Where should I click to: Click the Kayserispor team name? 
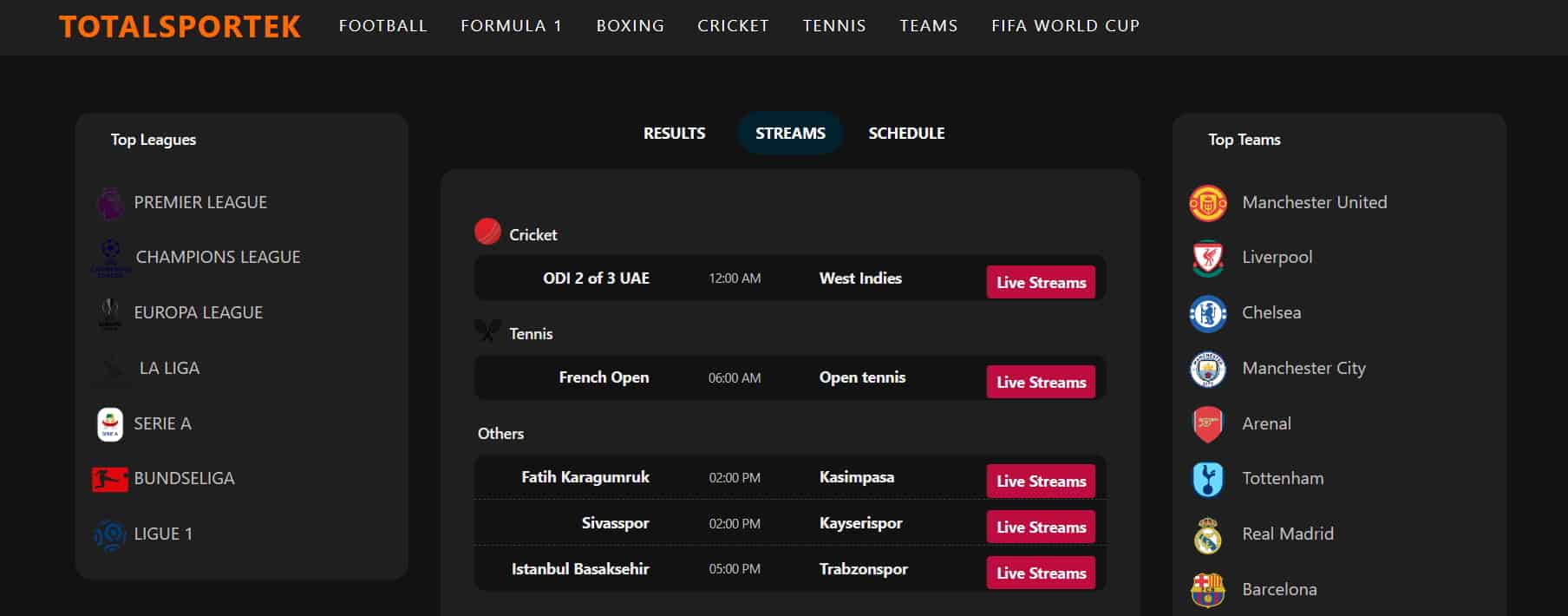(x=861, y=523)
